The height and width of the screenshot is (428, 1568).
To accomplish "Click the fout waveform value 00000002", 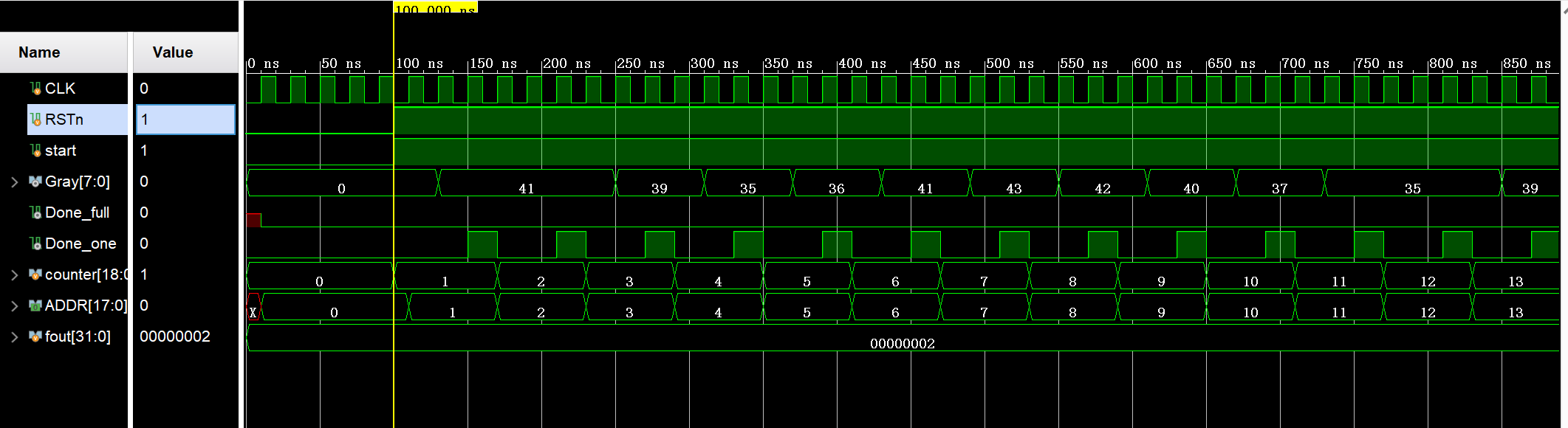I will pos(903,343).
